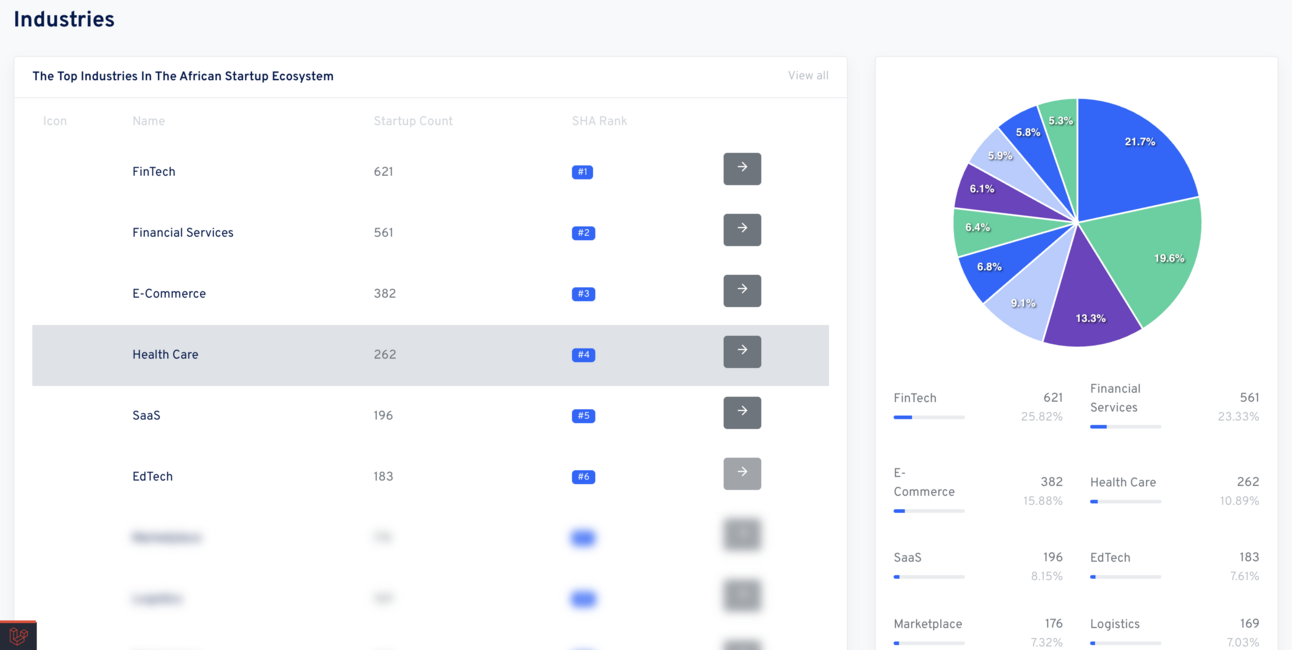This screenshot has height=650, width=1292.
Task: Click the 15.88% legend percentage
Action: coord(1043,501)
